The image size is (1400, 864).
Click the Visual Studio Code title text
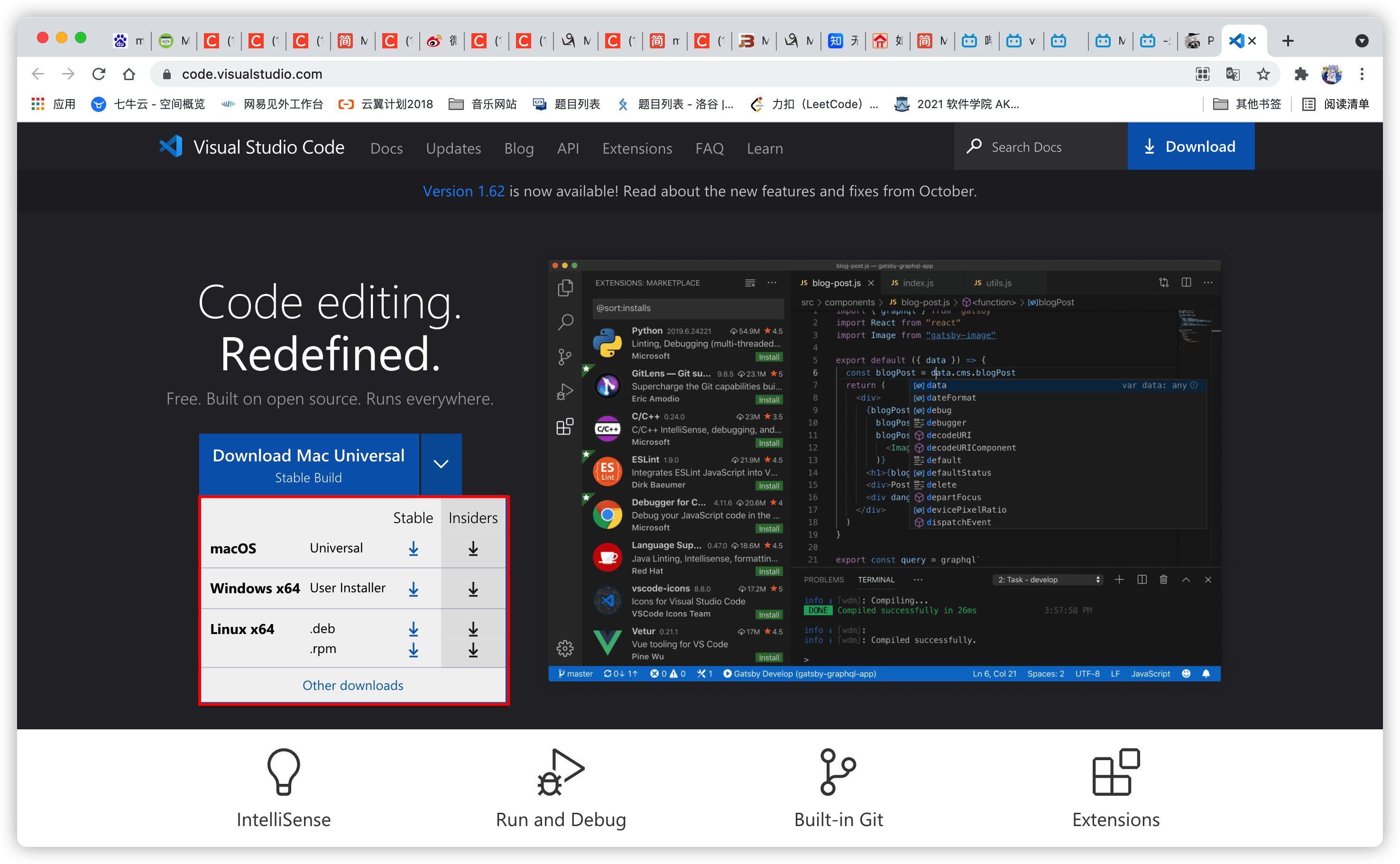[268, 147]
